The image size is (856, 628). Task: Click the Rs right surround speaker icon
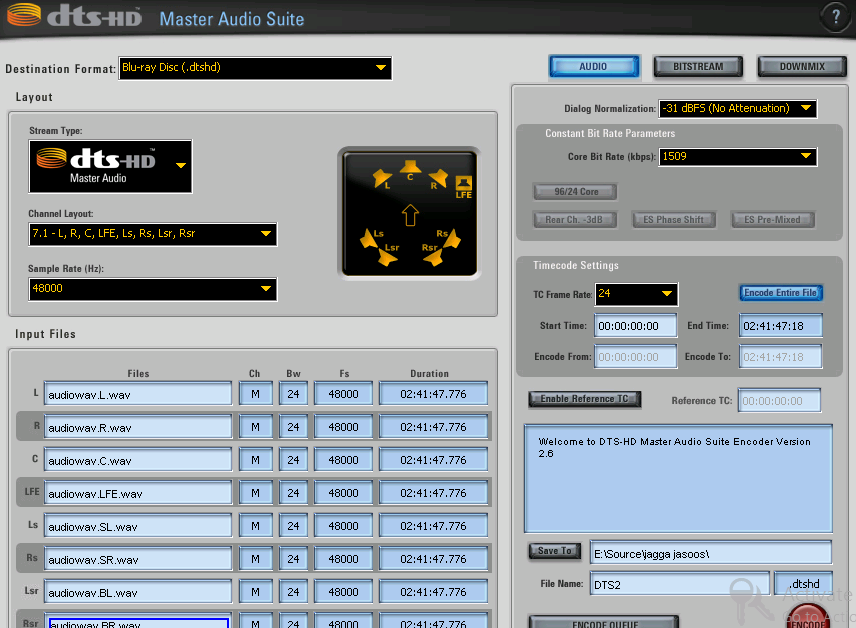pyautogui.click(x=448, y=238)
